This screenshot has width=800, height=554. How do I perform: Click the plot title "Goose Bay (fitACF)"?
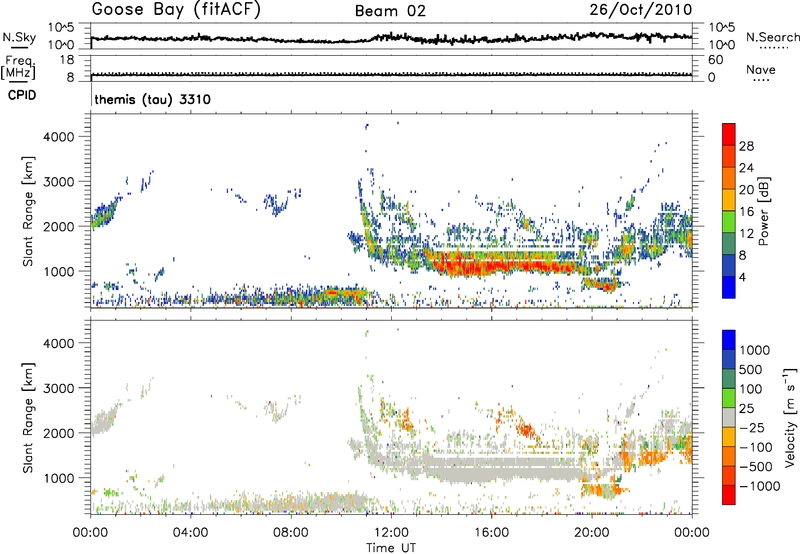pos(176,10)
